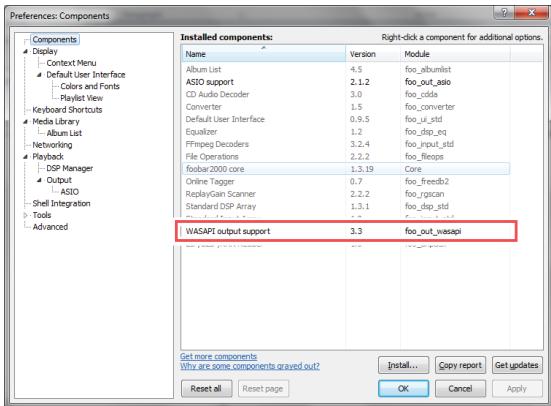Click foo_out_asio module cell
This screenshot has height=406, width=551.
point(428,82)
